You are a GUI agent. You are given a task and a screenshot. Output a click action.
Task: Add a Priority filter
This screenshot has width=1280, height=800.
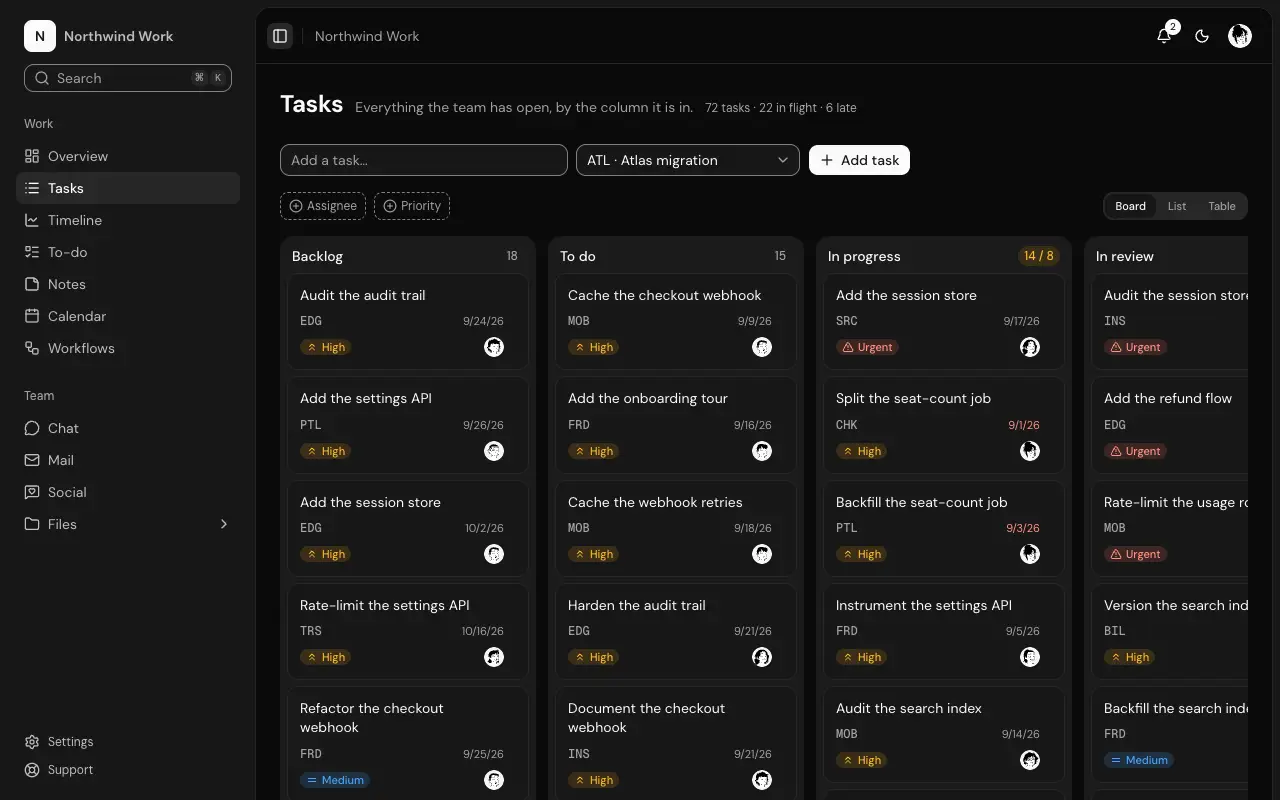tap(412, 206)
